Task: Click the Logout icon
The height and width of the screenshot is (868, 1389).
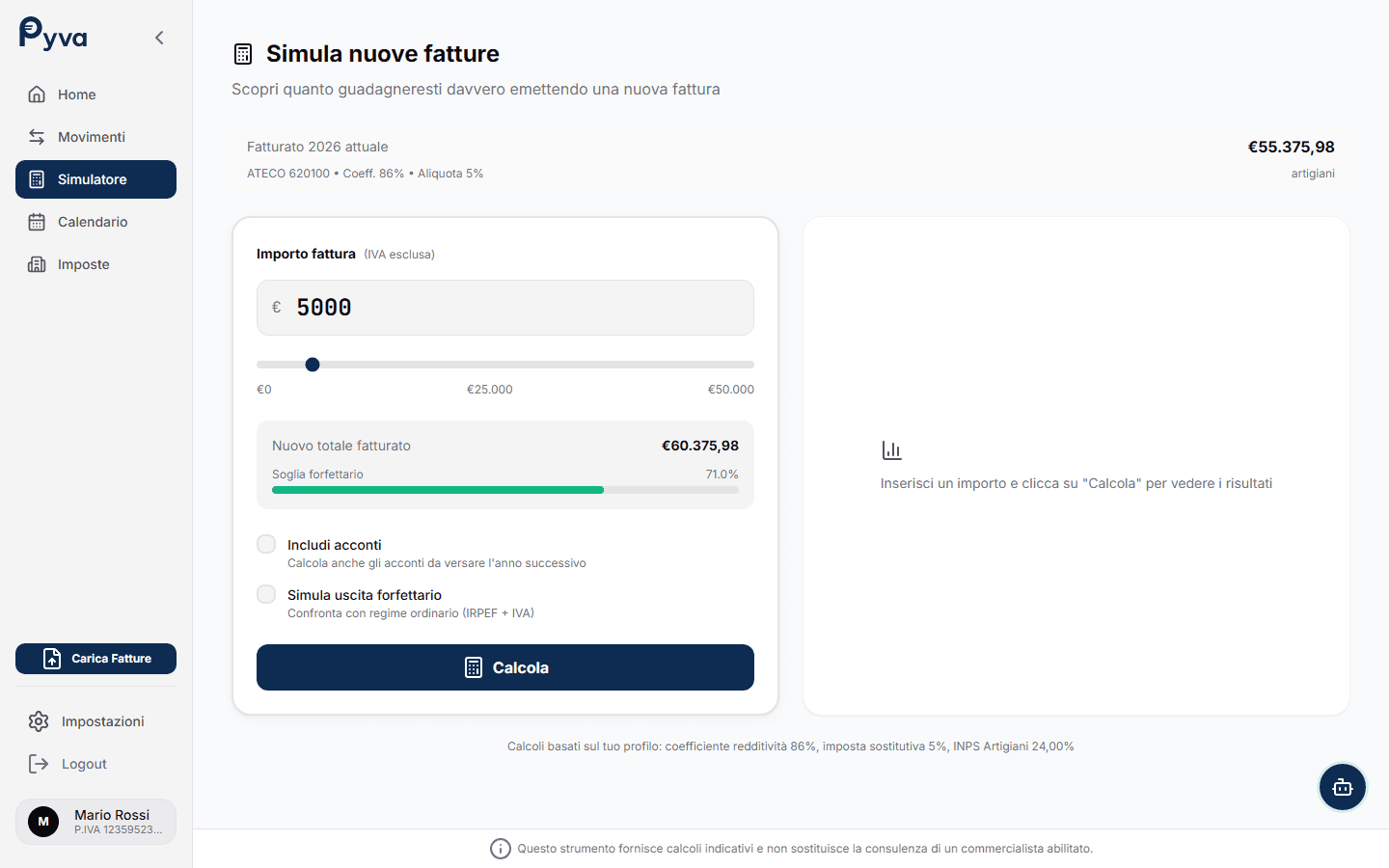Action: click(x=37, y=763)
